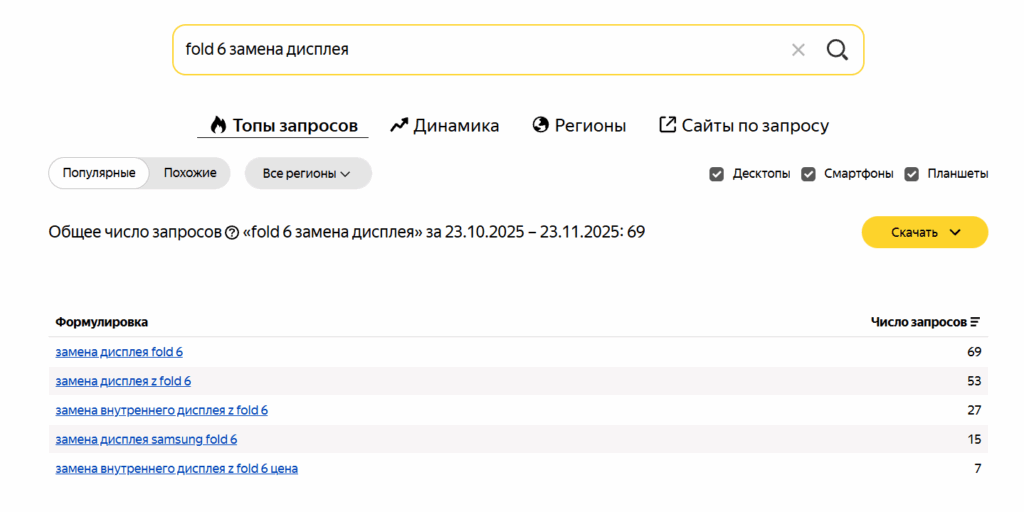Viewport: 1024px width, 512px height.
Task: Click the sort icon beside Число запросов
Action: click(x=975, y=322)
